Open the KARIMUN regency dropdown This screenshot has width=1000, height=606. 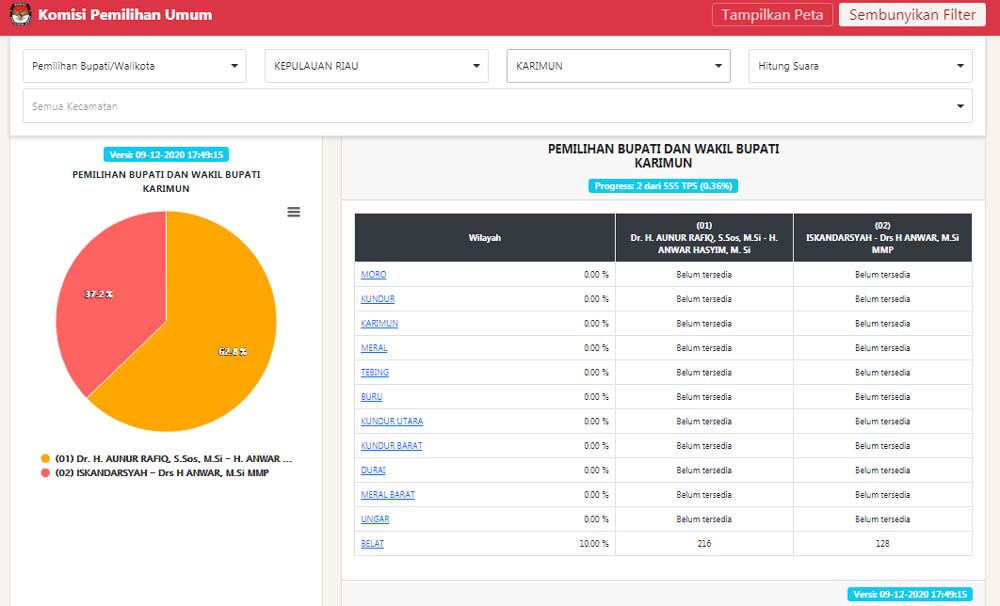618,66
